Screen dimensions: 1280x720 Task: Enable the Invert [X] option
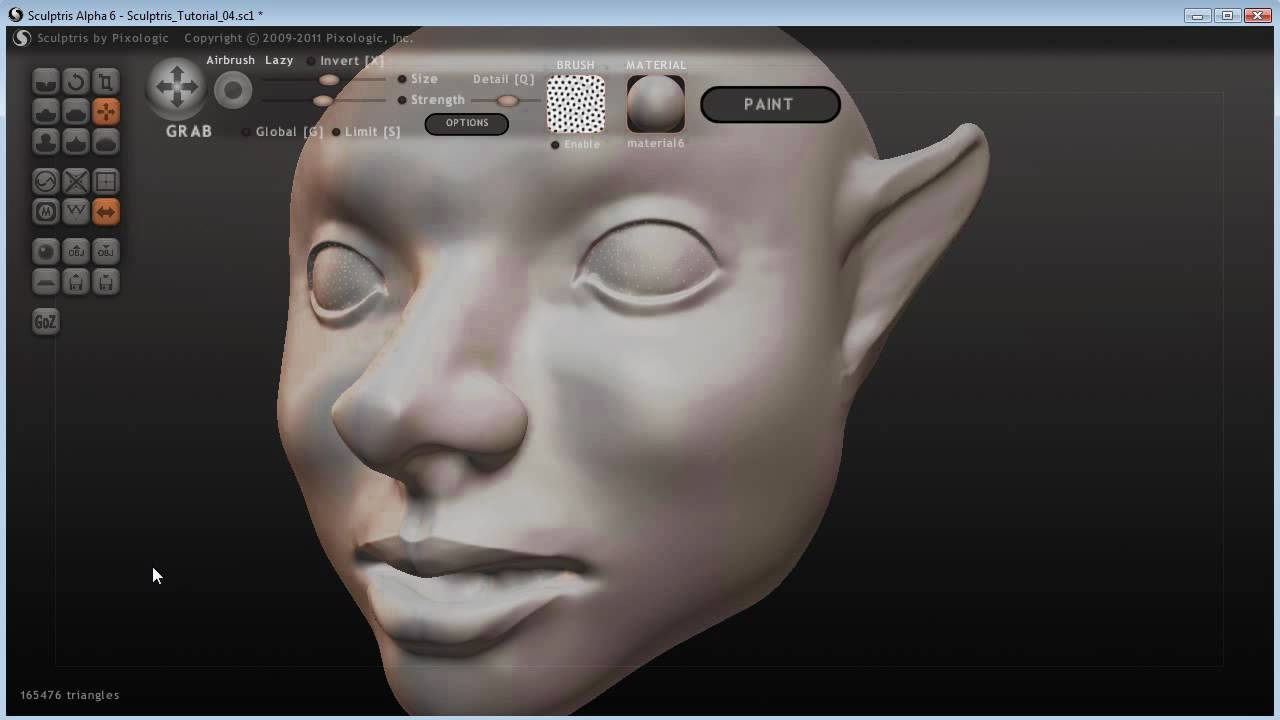click(311, 60)
